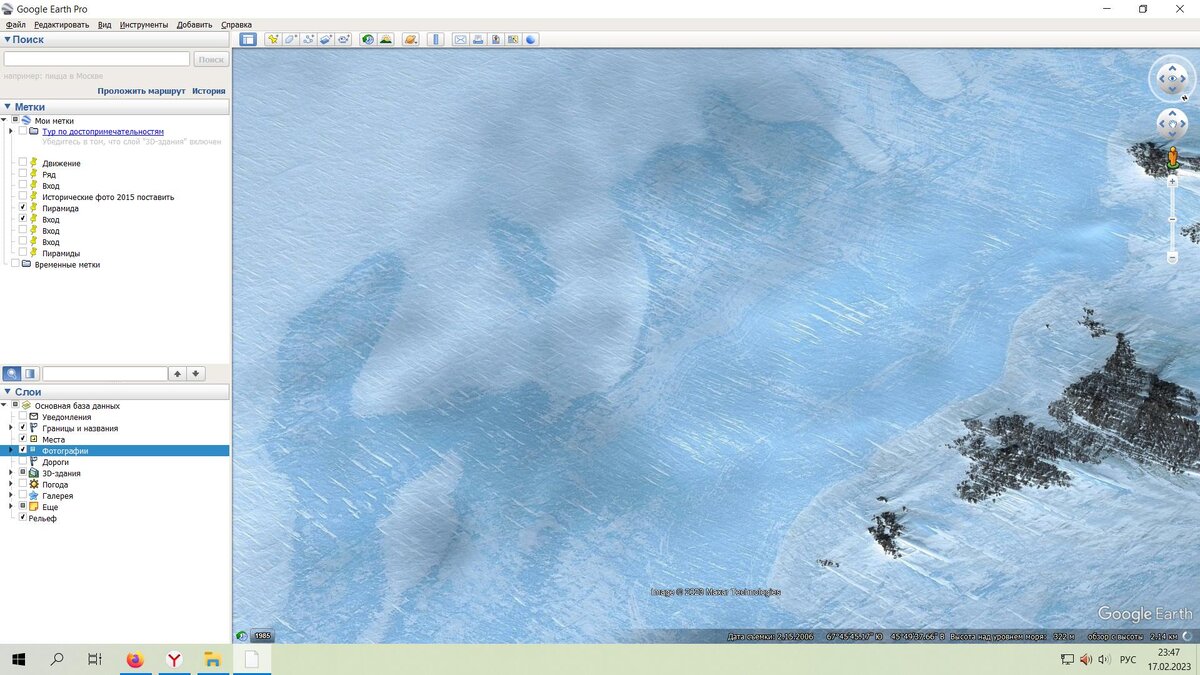Click the Save Image toolbar icon
This screenshot has height=675, width=1200.
(496, 39)
